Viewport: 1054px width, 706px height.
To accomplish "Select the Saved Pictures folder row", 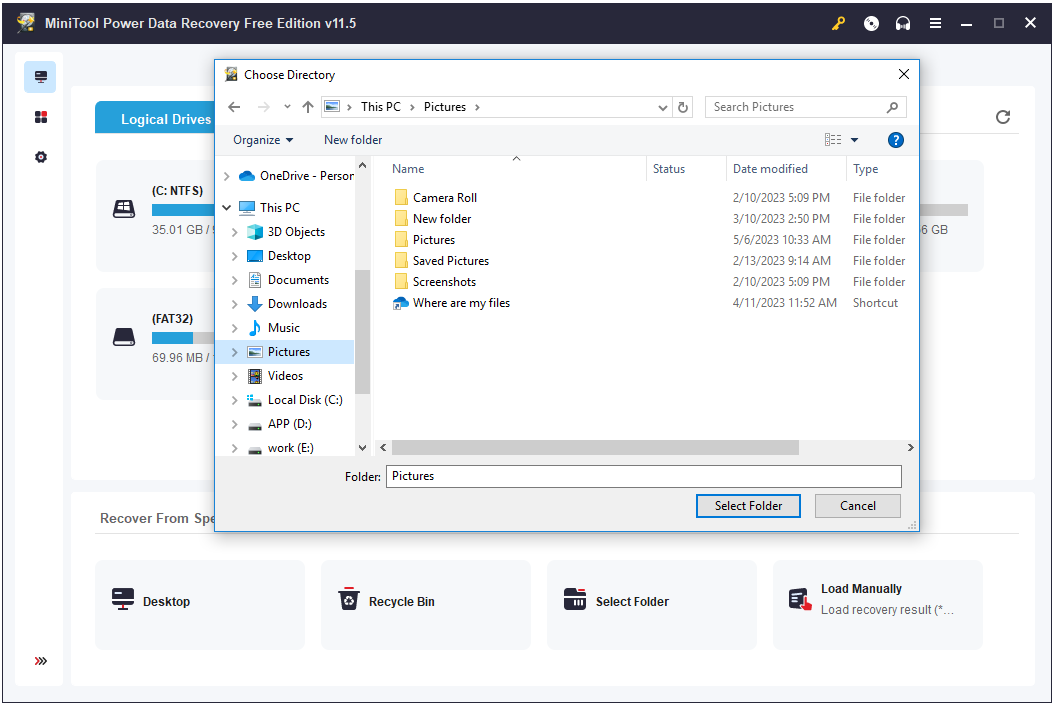I will [649, 261].
